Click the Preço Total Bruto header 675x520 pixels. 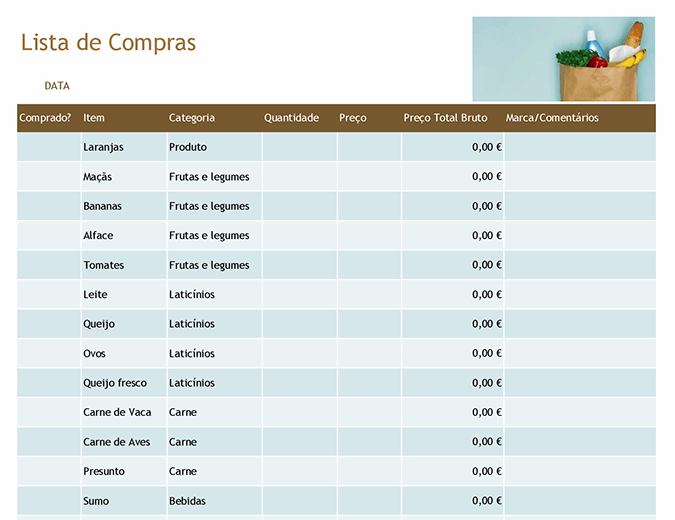pos(446,118)
